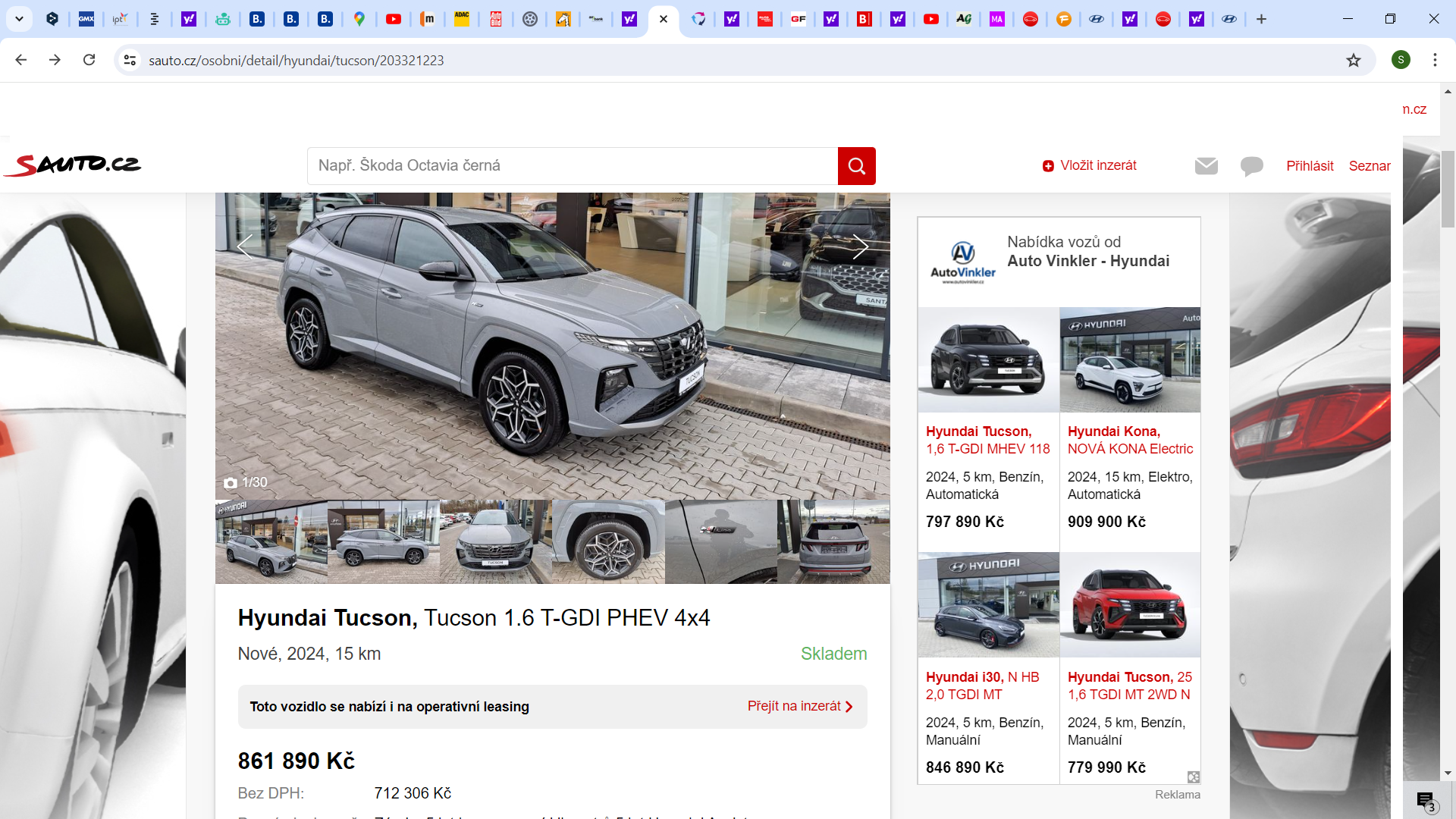Screen dimensions: 1456x819
Task: Click the white Kona ad image
Action: point(1130,359)
